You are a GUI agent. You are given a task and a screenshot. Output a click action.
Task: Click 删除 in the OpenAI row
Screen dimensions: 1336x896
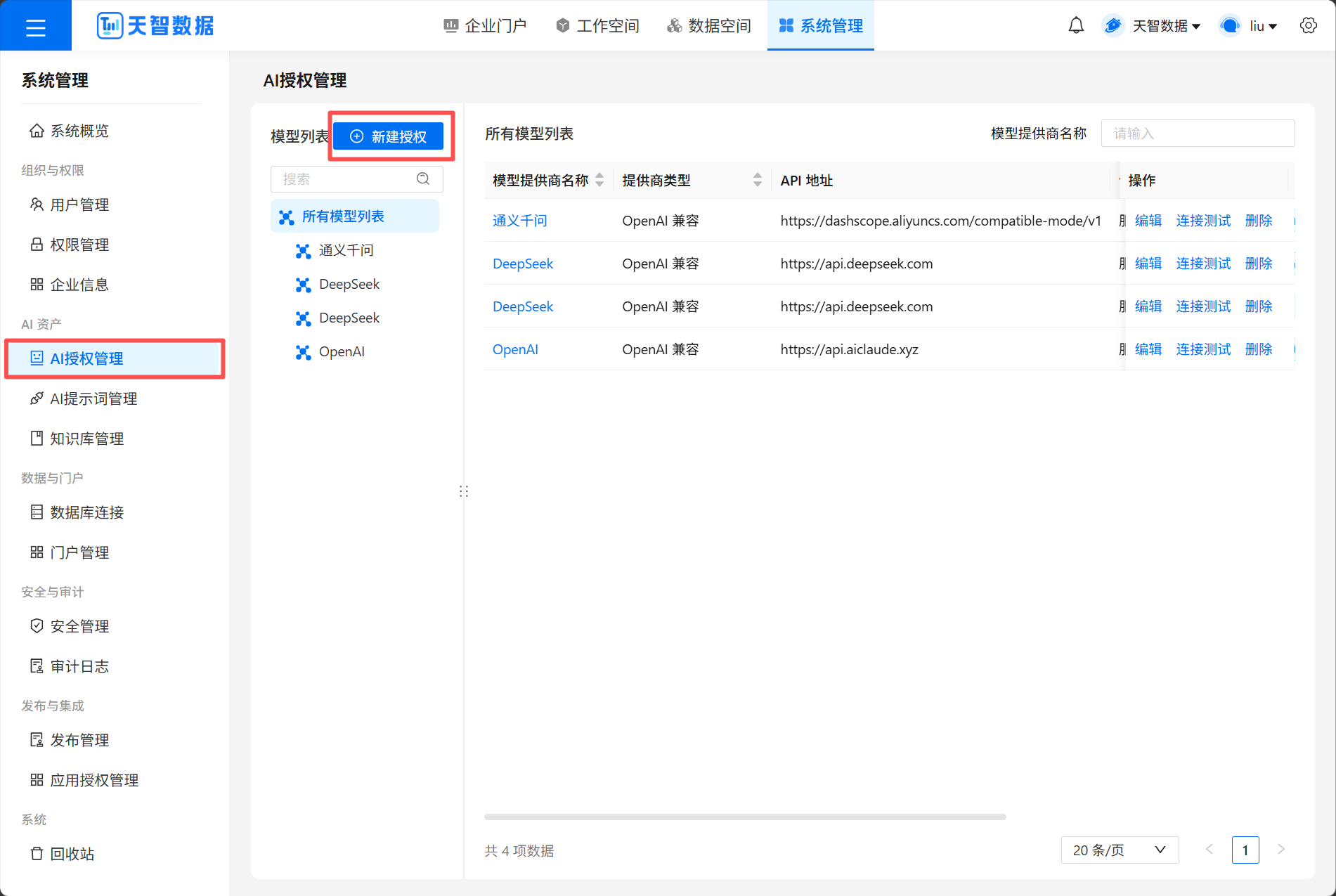coord(1259,349)
